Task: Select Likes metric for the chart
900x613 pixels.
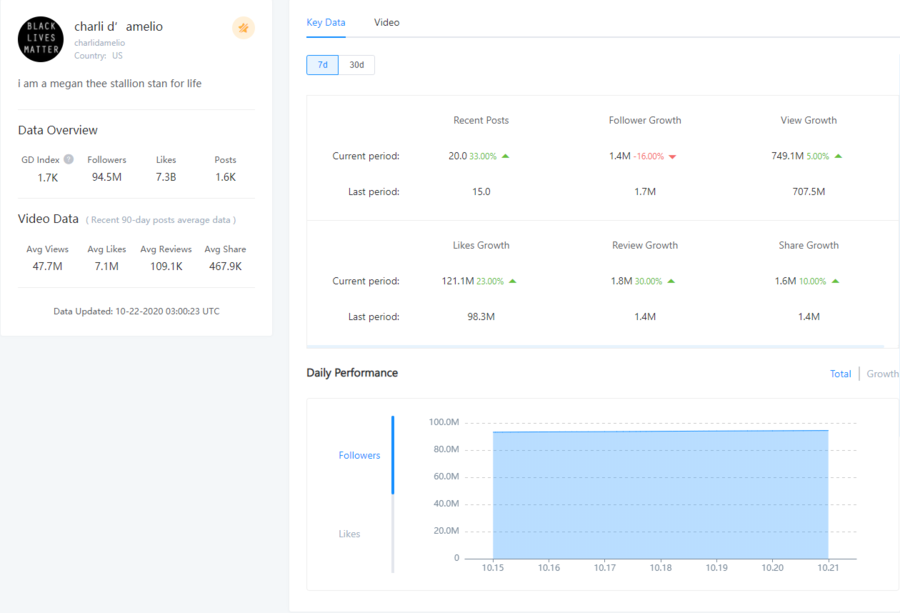Action: click(349, 534)
